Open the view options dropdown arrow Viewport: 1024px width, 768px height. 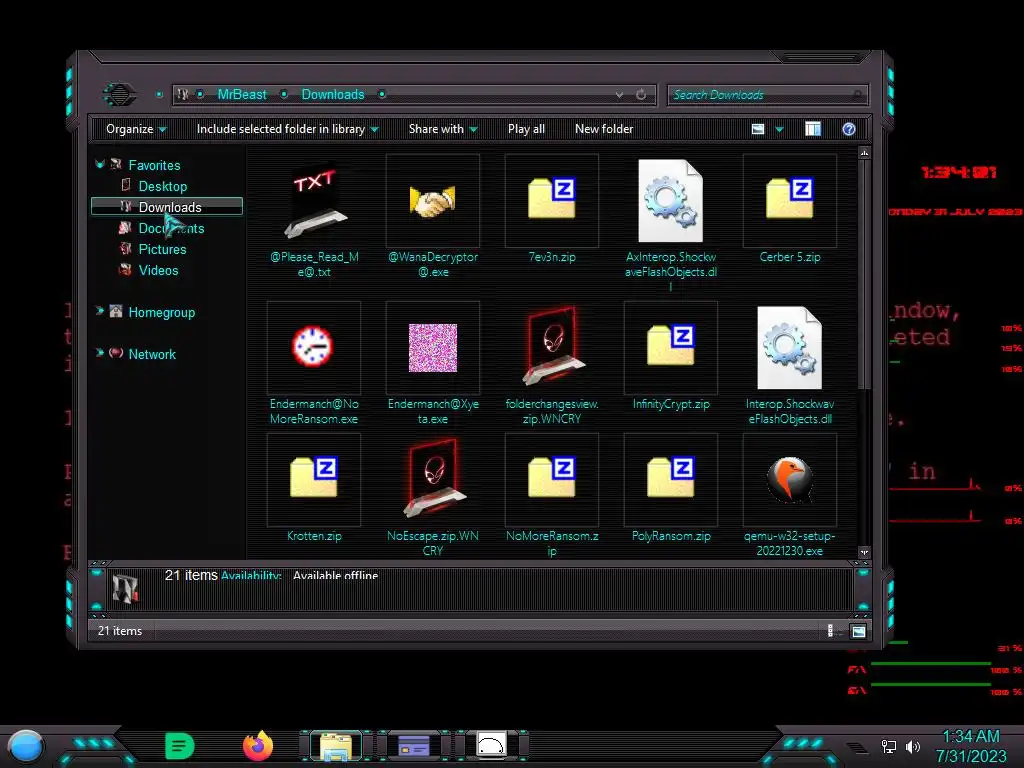coord(779,129)
